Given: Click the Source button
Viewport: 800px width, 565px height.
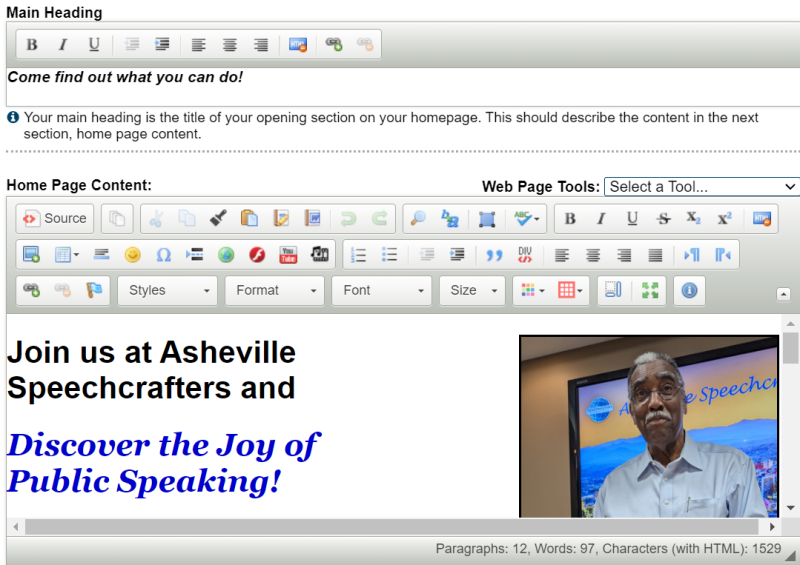Looking at the screenshot, I should coord(55,218).
